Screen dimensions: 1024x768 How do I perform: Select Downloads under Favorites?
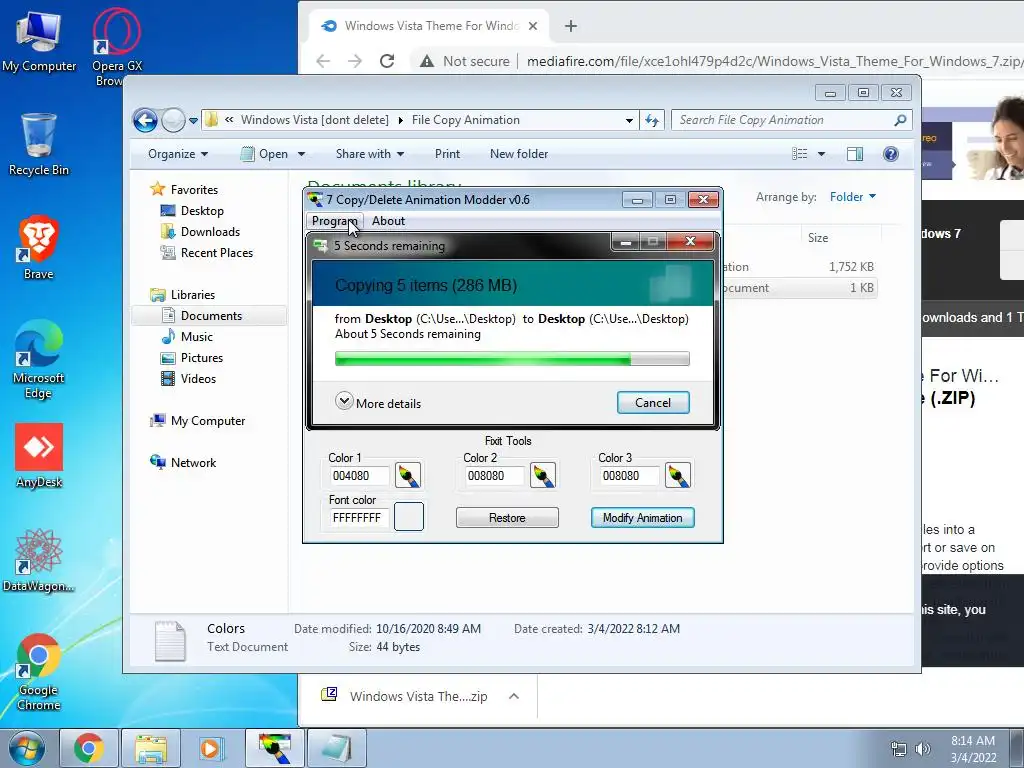pyautogui.click(x=210, y=232)
